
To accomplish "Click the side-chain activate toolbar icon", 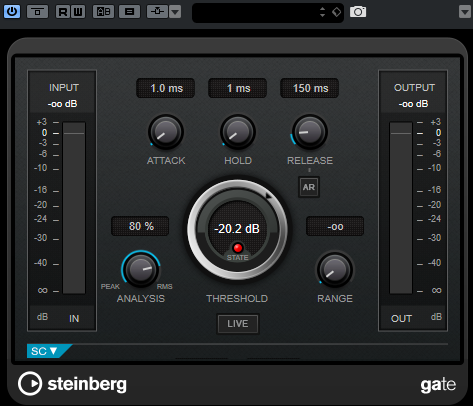I will [157, 12].
